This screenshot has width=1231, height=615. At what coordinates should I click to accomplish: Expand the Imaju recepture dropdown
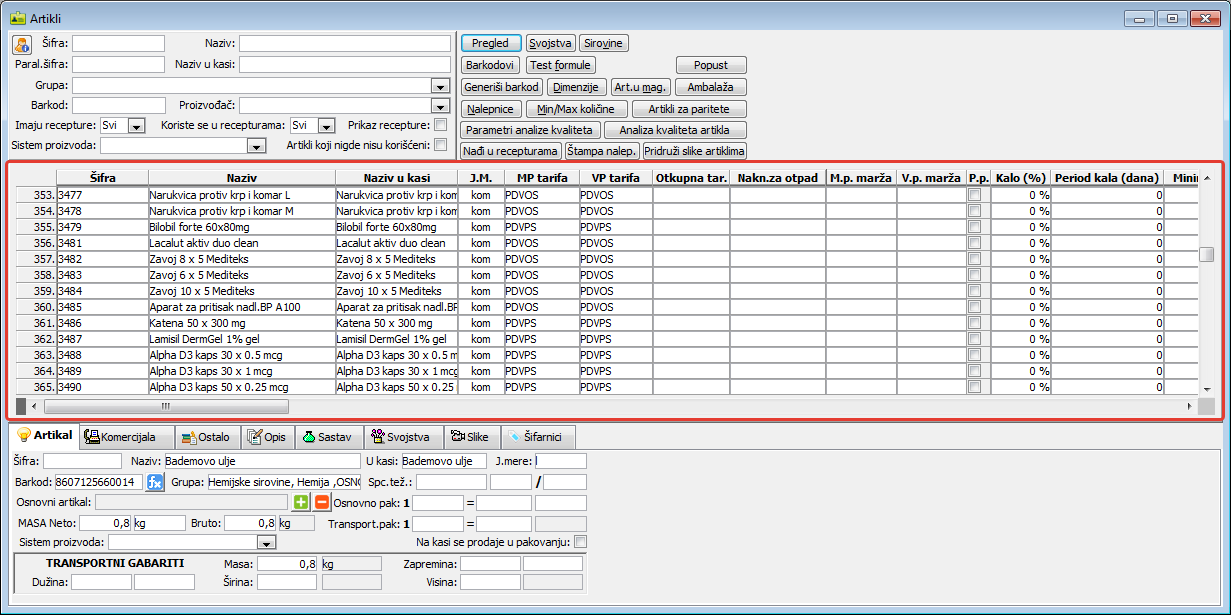(x=137, y=126)
